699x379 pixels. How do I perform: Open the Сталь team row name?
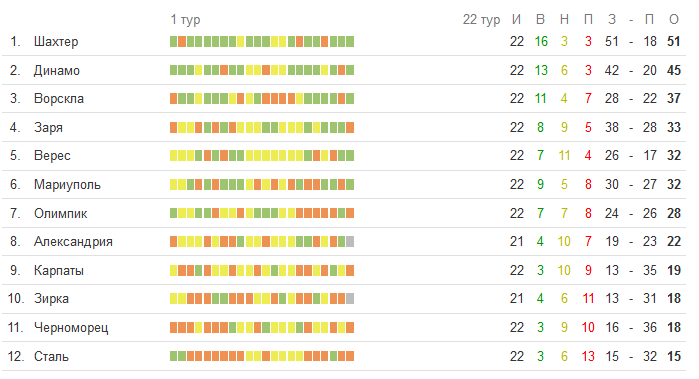[x=51, y=356]
